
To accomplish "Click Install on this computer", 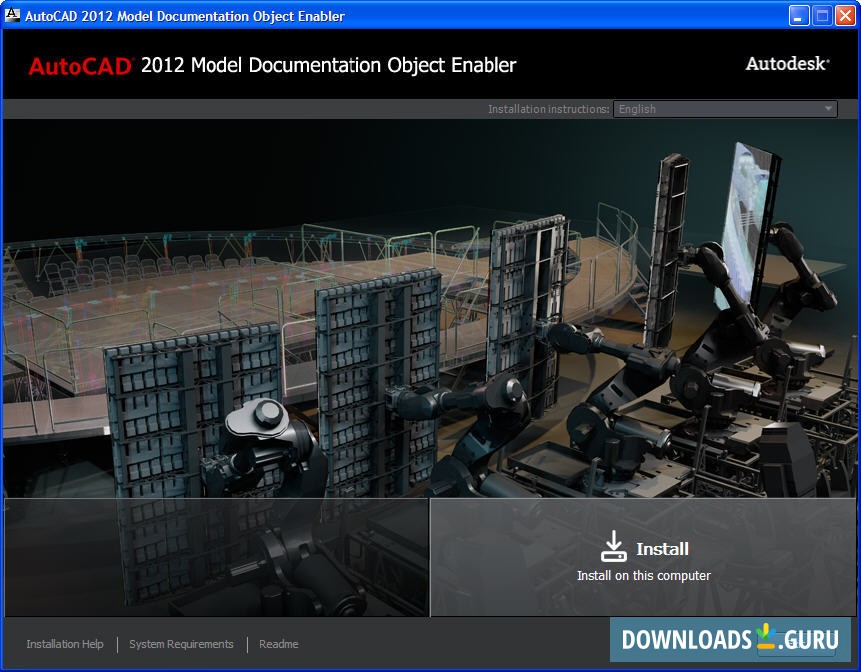I will tap(644, 575).
